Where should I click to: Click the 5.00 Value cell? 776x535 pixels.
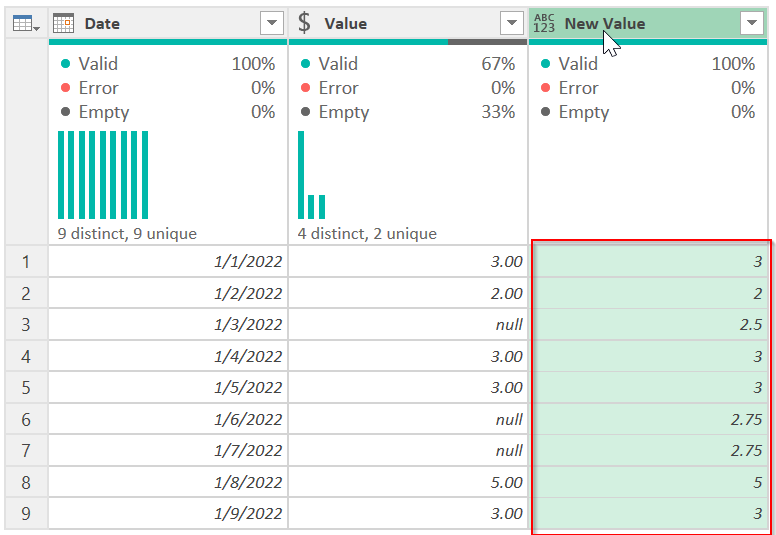408,482
